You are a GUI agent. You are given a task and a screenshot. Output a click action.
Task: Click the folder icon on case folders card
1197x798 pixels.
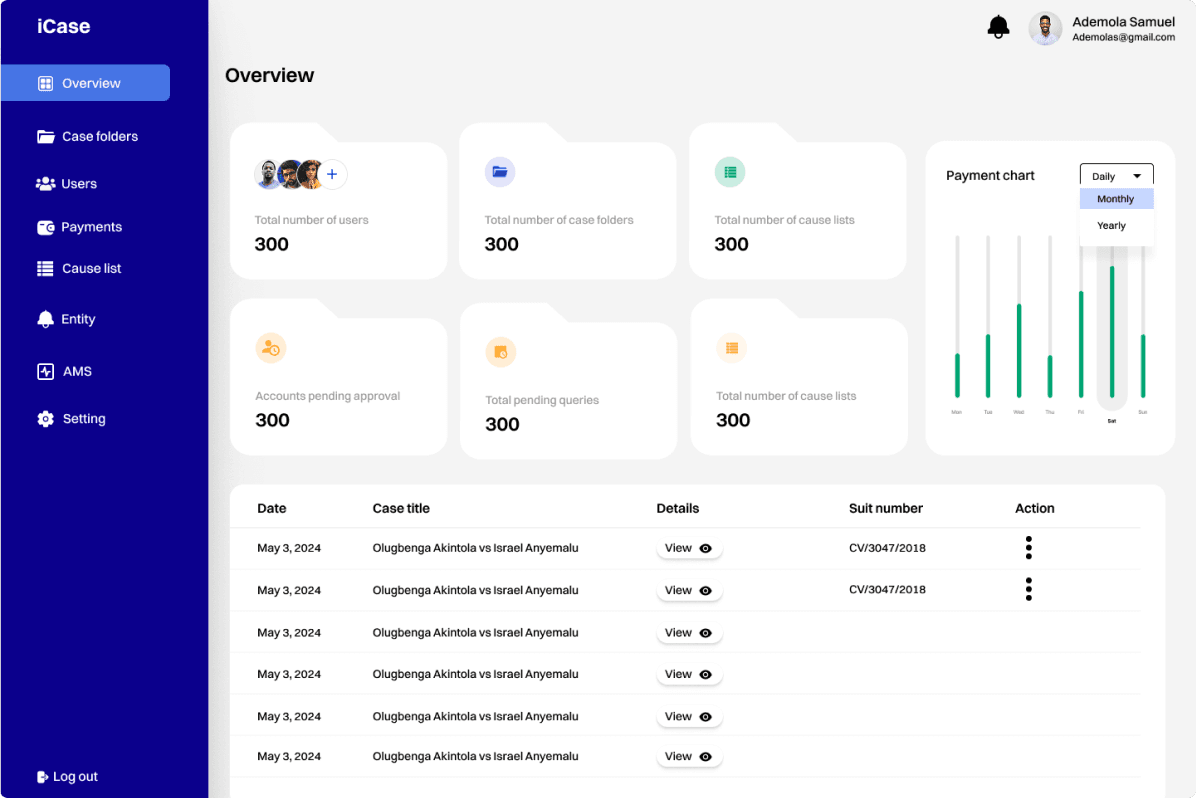[x=500, y=172]
